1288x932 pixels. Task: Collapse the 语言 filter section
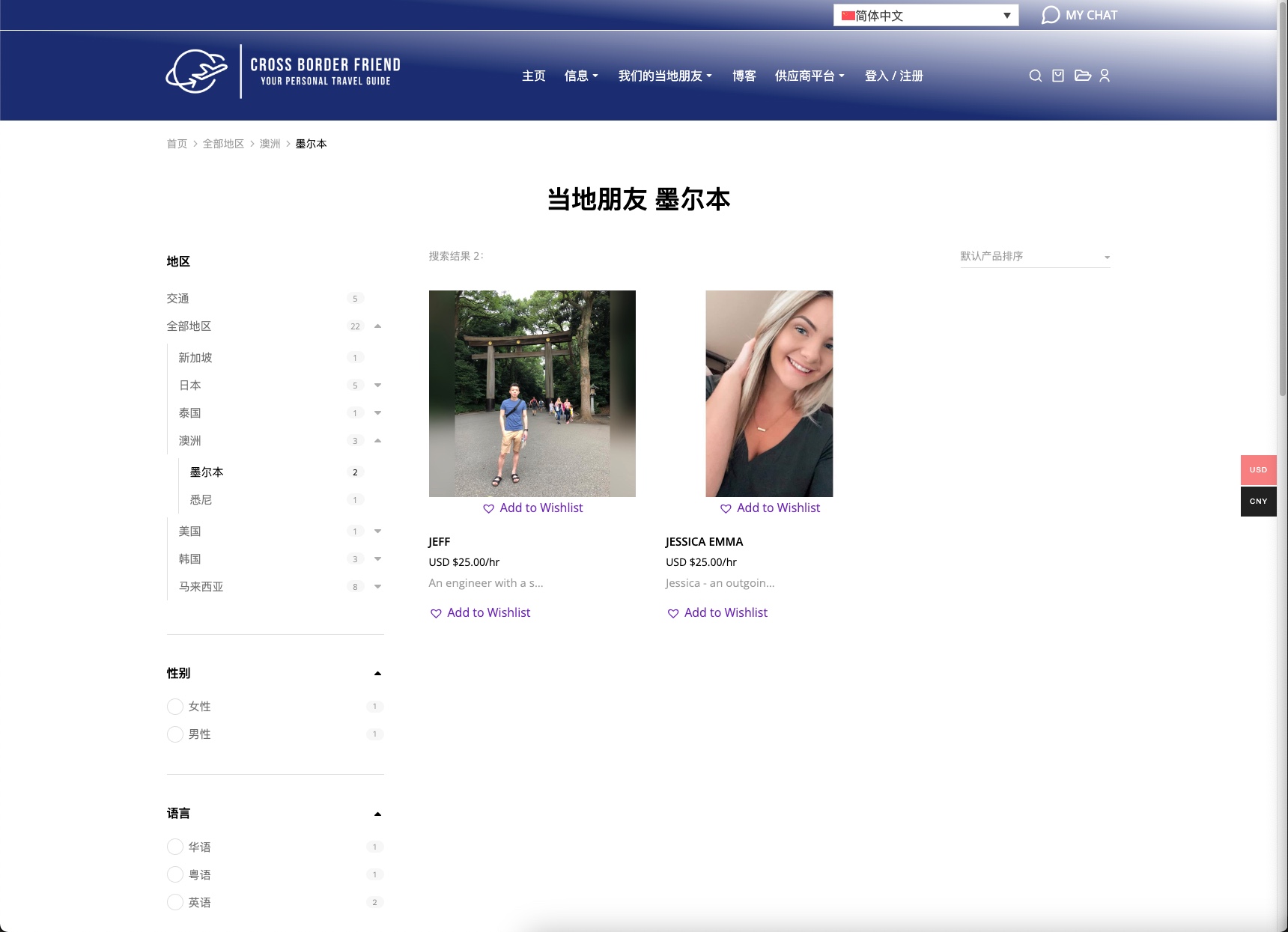click(x=377, y=814)
